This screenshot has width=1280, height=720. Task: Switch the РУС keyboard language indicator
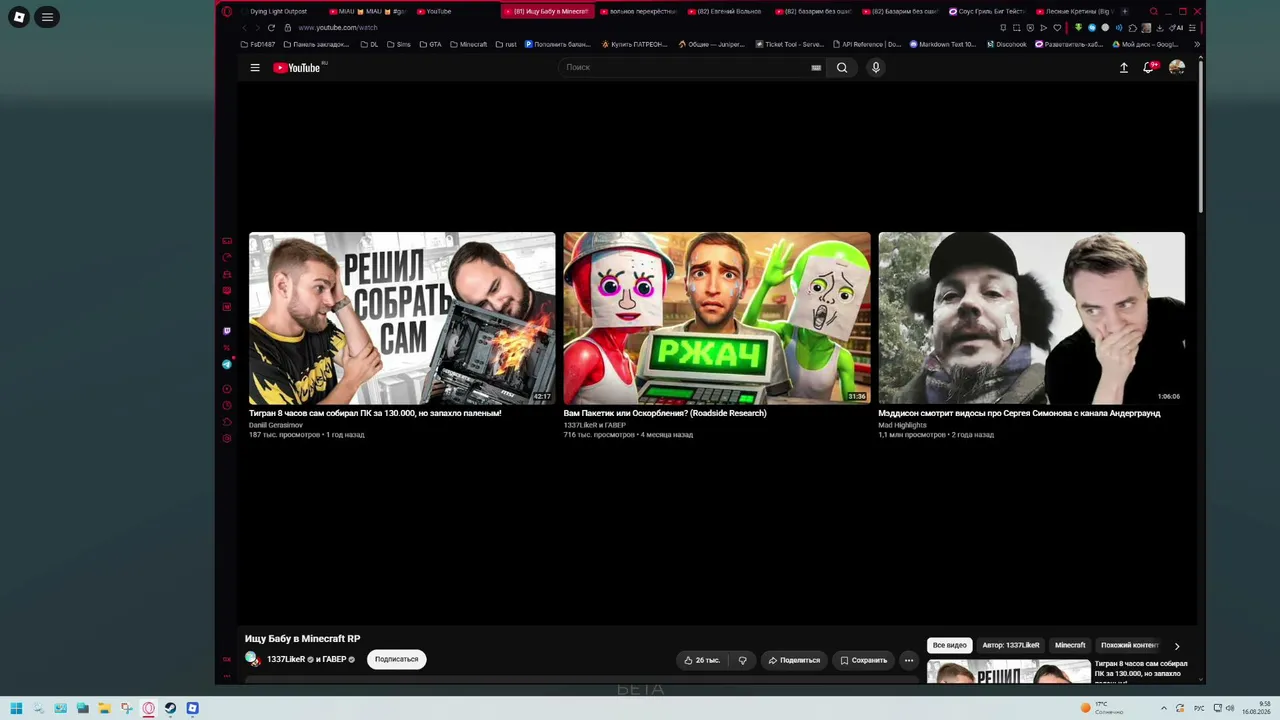click(1198, 708)
